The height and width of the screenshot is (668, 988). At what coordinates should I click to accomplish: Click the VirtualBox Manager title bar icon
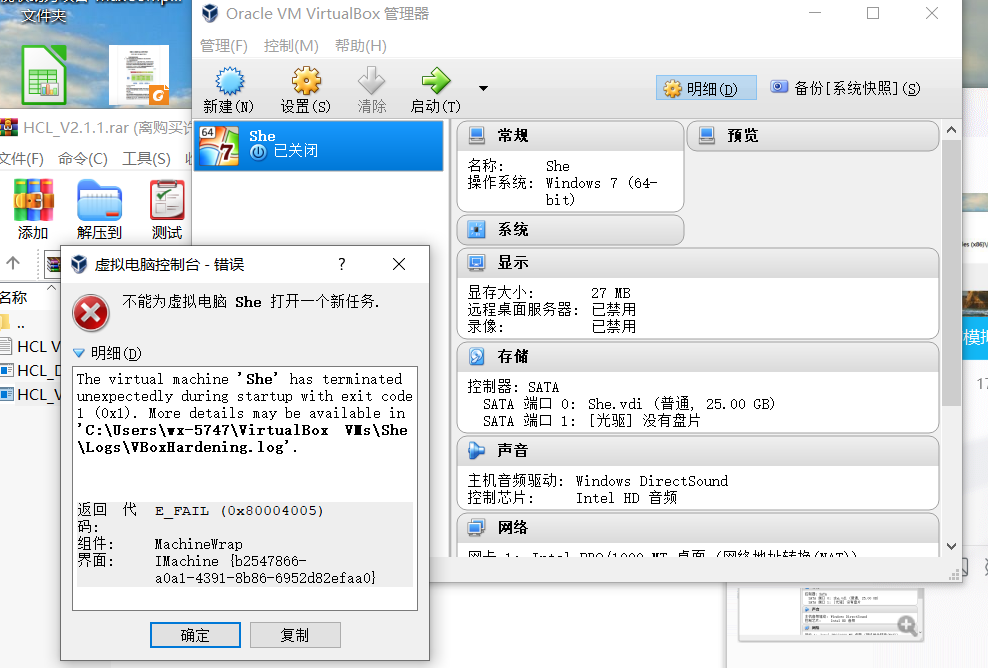[x=210, y=13]
